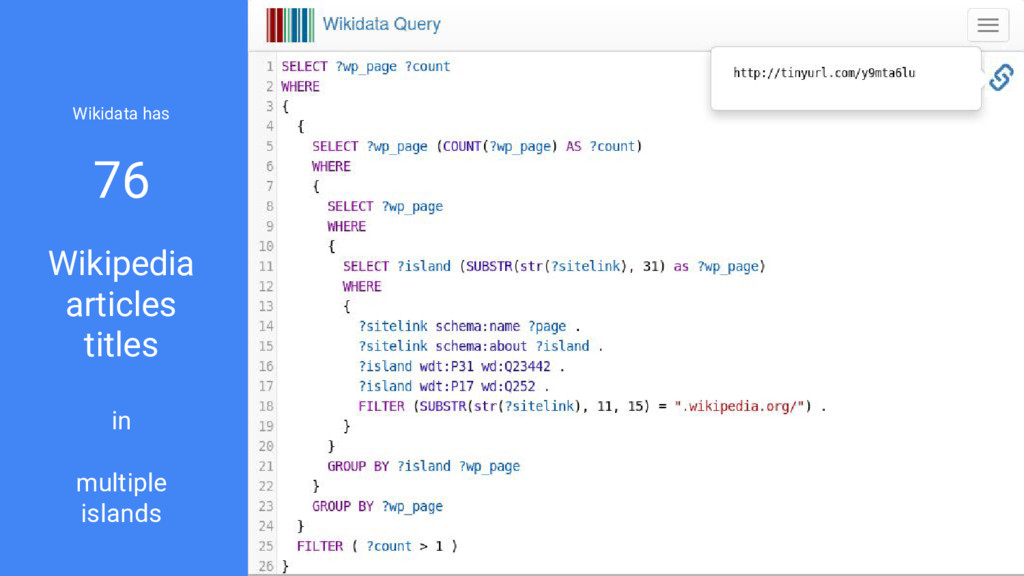Click line number 26 in gutter
This screenshot has width=1024, height=576.
coord(266,566)
